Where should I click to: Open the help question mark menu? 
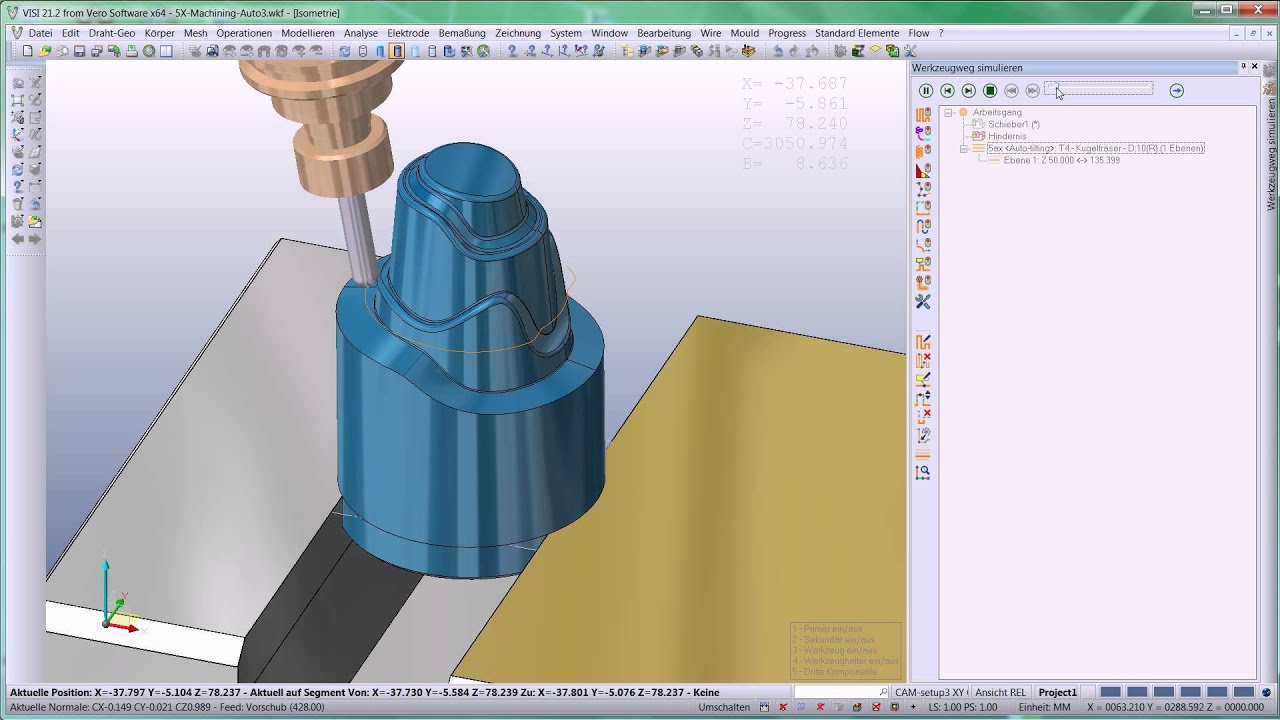click(x=940, y=33)
